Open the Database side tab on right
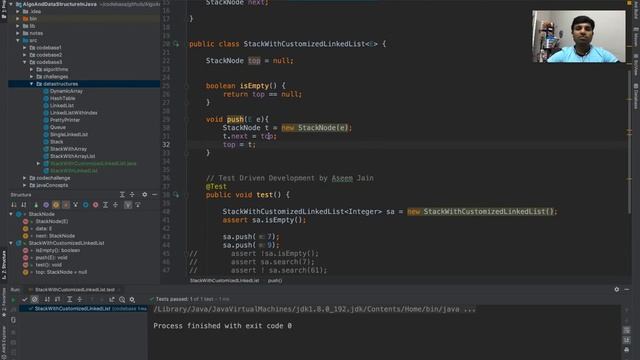Viewport: 640px width, 360px height. [x=636, y=96]
